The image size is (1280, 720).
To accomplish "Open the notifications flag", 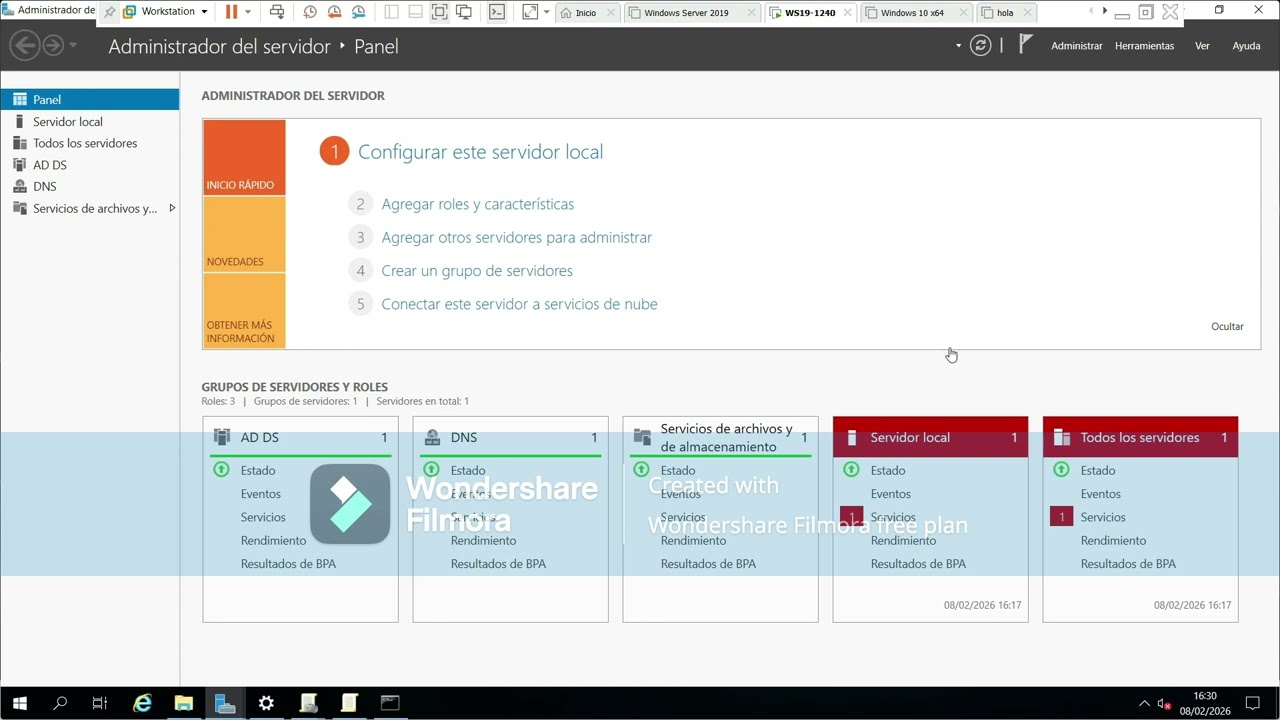I will pyautogui.click(x=1025, y=44).
